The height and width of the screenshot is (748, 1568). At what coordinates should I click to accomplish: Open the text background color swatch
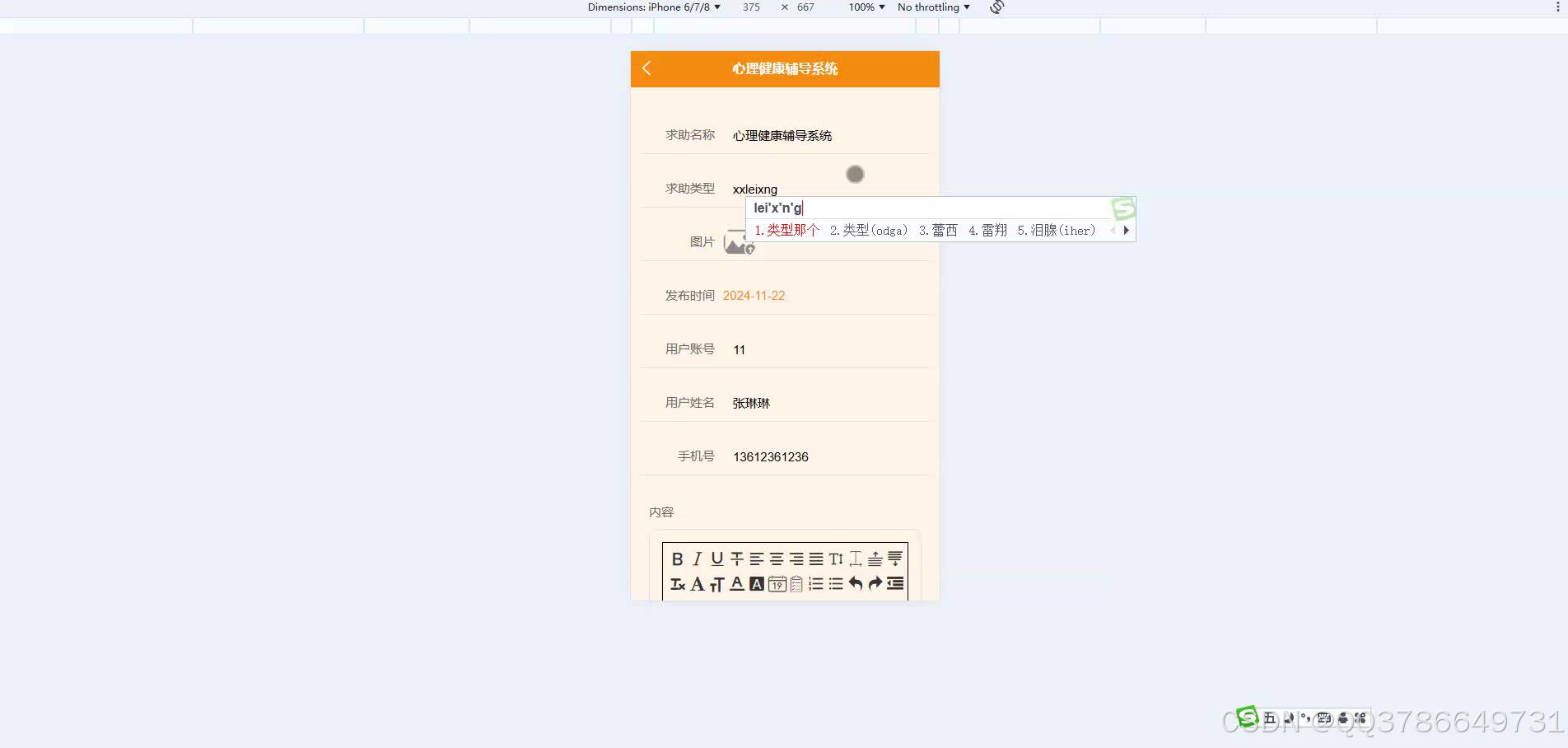click(x=756, y=585)
